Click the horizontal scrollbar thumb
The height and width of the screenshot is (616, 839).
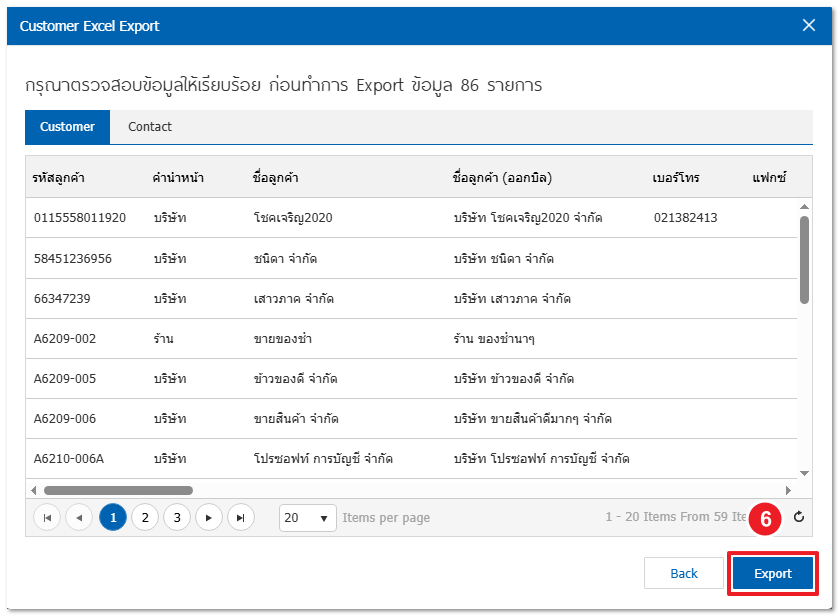click(118, 490)
